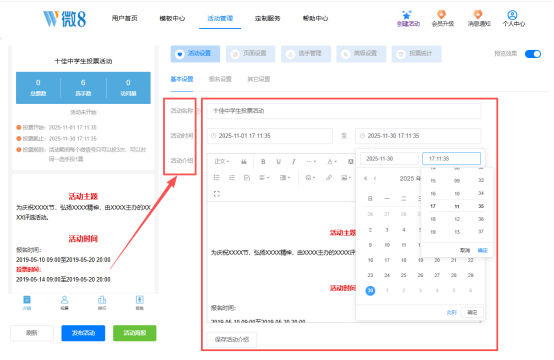554x360 pixels.
Task: Click the 刷新 refresh button
Action: (x=32, y=333)
